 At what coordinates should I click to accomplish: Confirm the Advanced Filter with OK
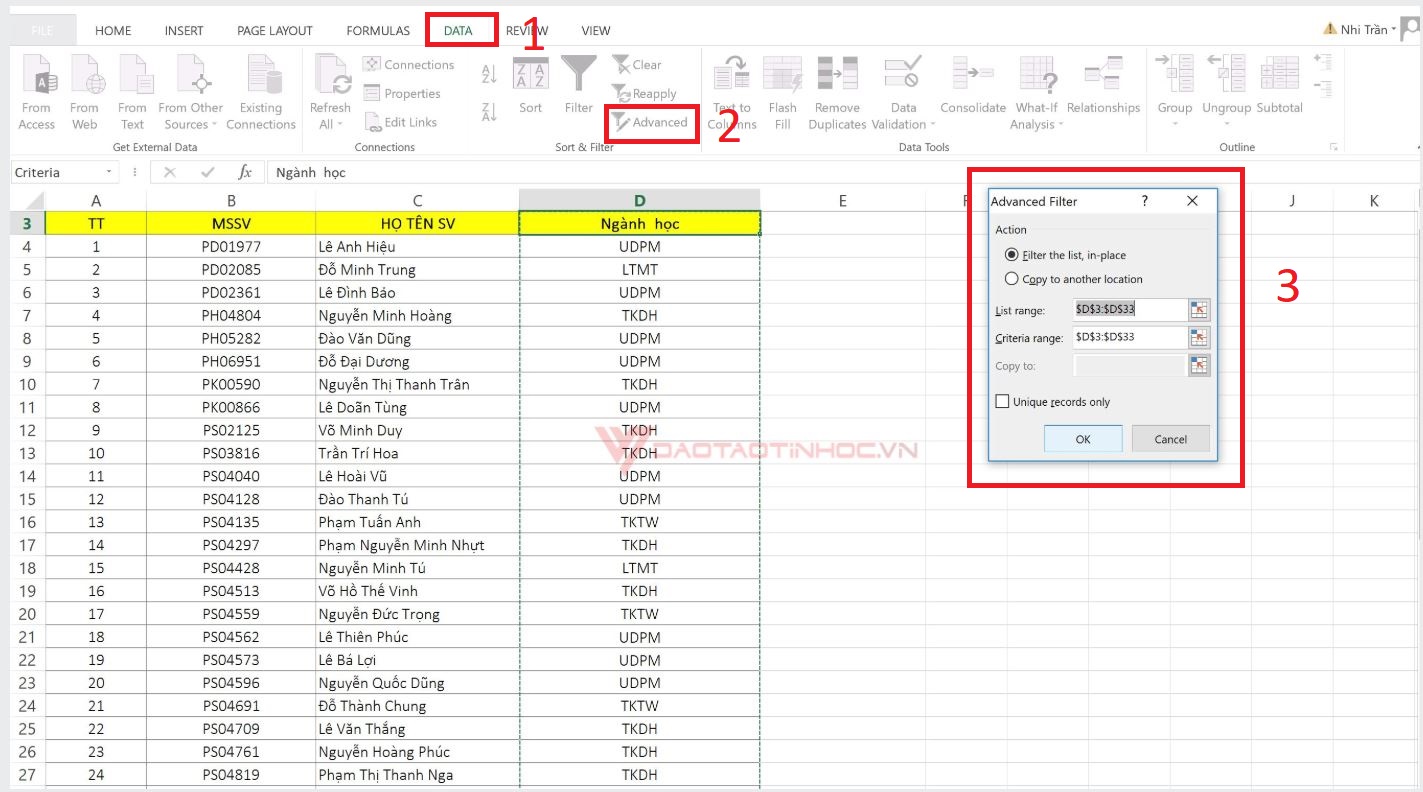[1083, 438]
